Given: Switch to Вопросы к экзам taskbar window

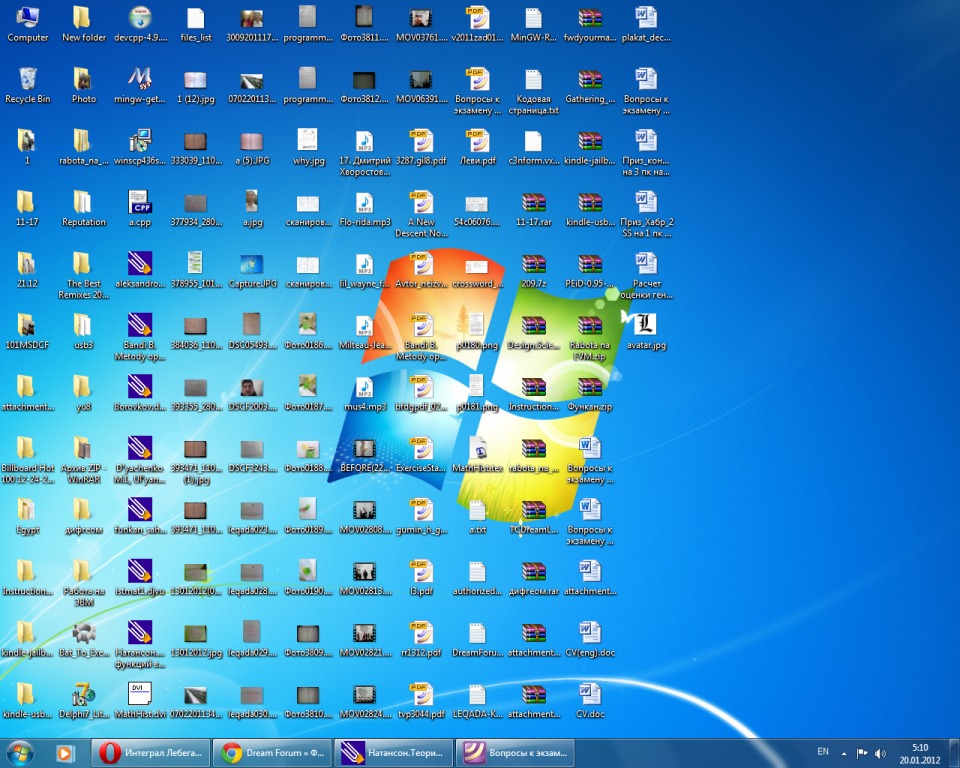Looking at the screenshot, I should tap(516, 753).
